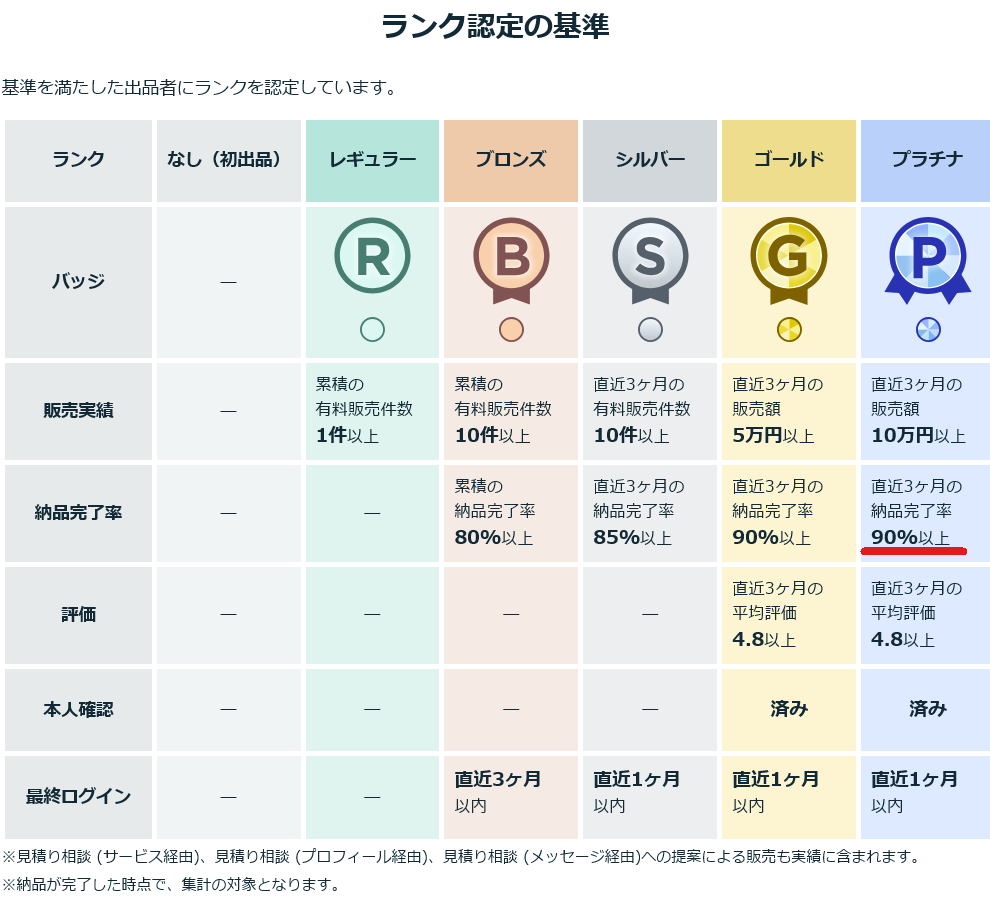This screenshot has height=902, width=990.
Task: Select the 済み cell in Gold column
Action: point(789,709)
